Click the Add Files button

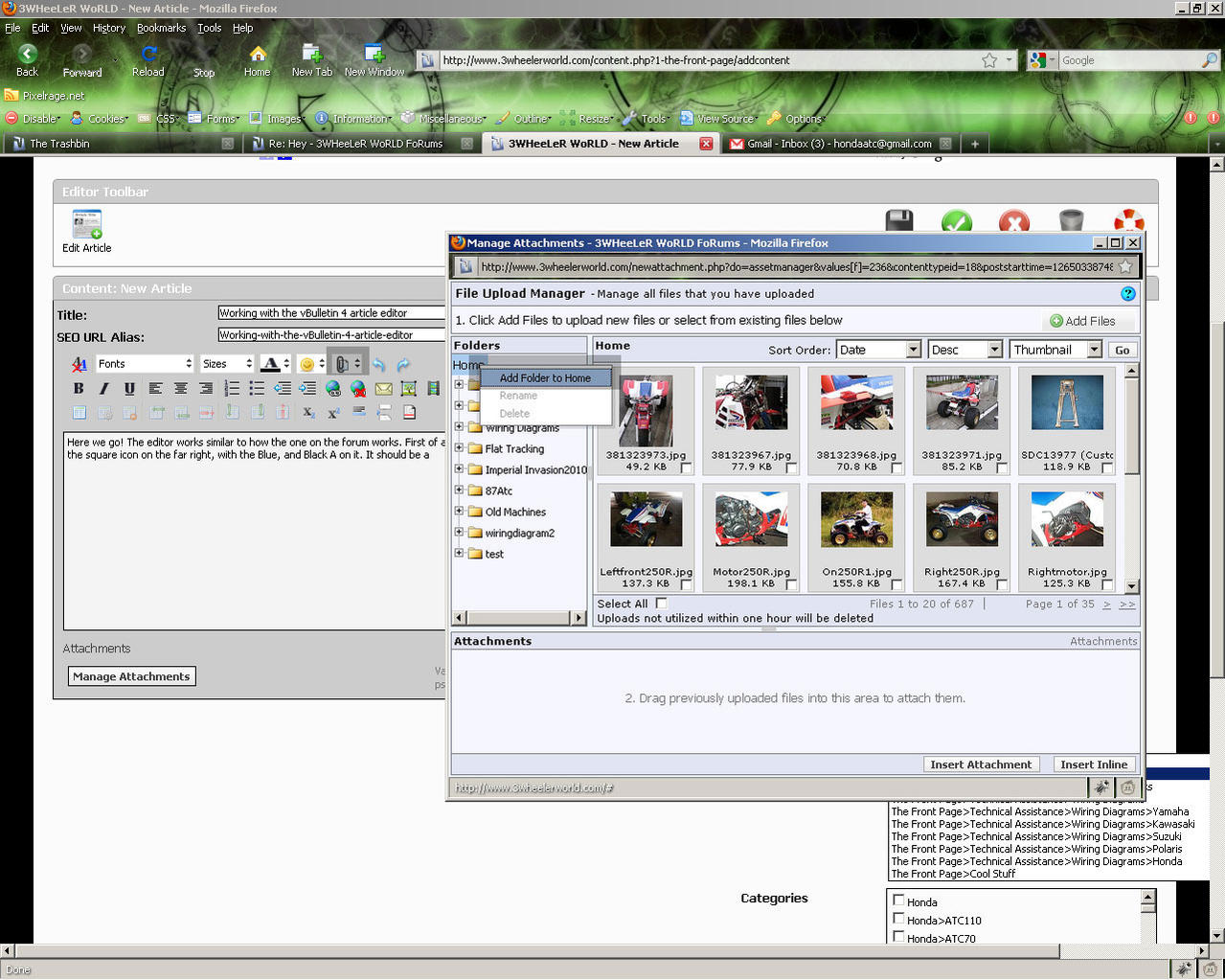1082,321
